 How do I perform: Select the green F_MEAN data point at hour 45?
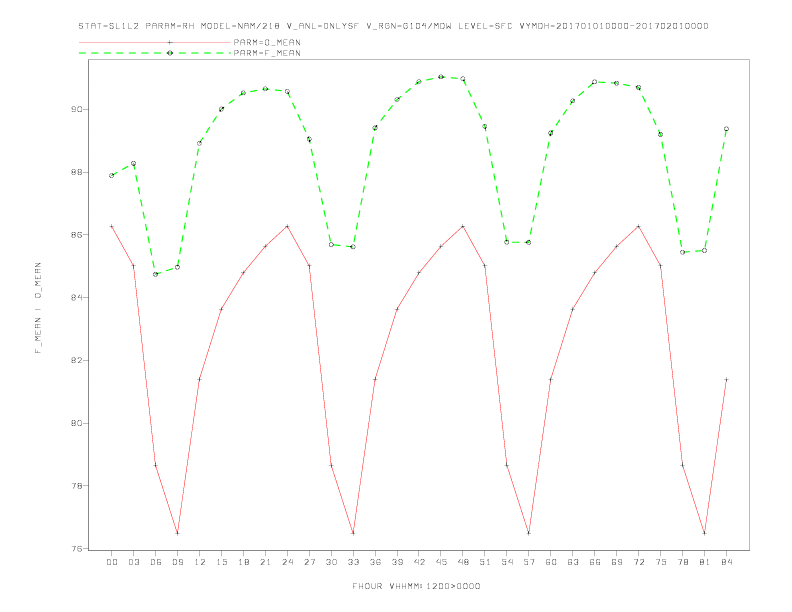441,77
